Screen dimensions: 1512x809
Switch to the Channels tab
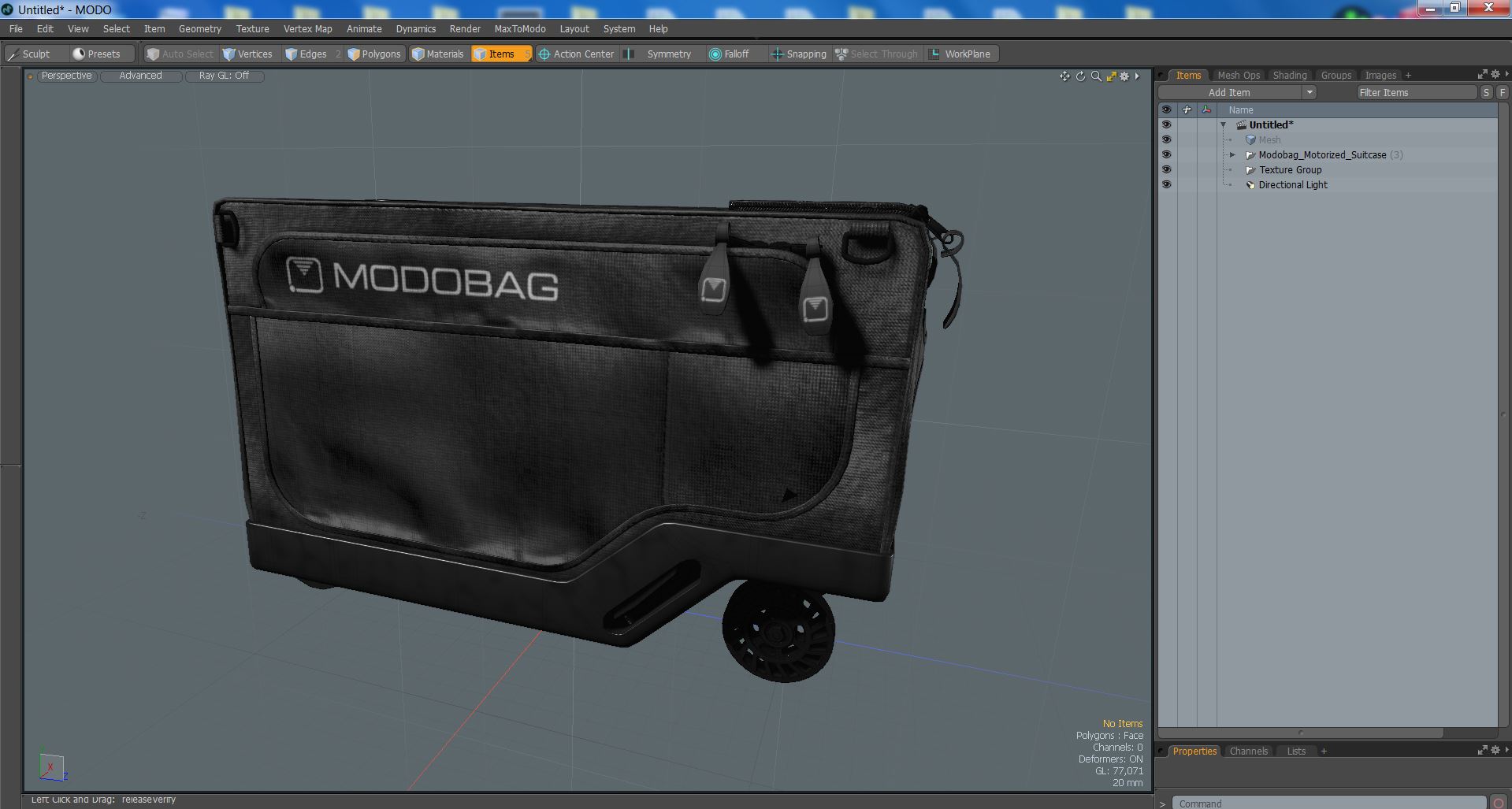click(1249, 751)
